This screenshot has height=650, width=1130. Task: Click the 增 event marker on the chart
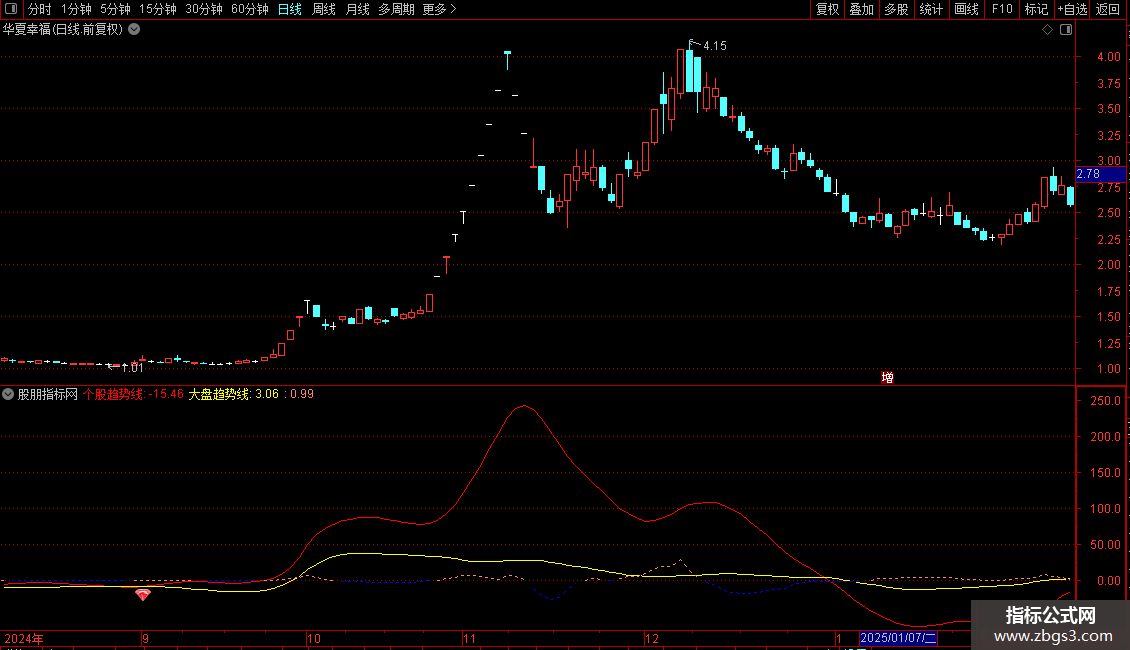point(888,378)
